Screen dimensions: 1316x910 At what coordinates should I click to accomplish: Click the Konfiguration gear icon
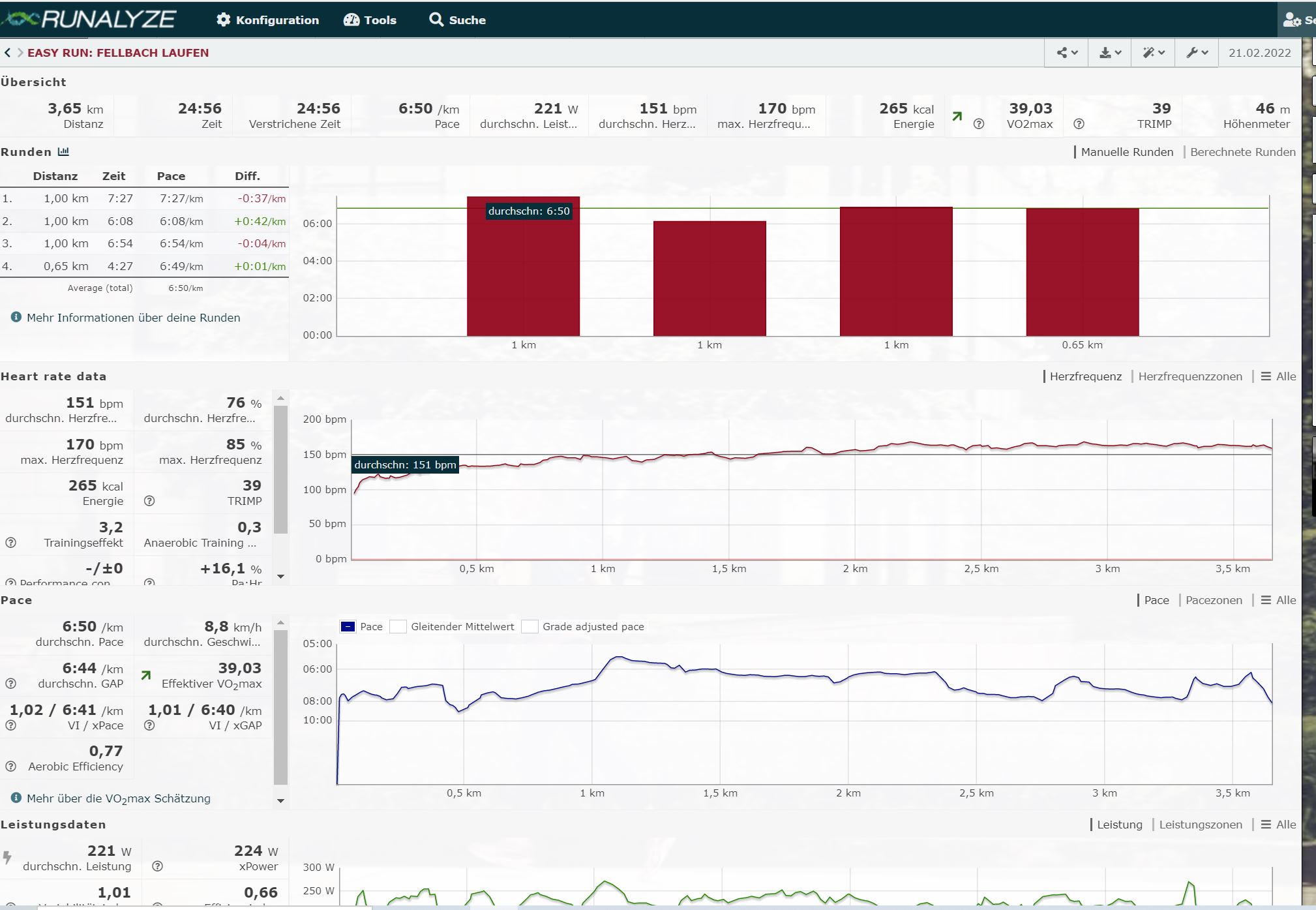224,20
